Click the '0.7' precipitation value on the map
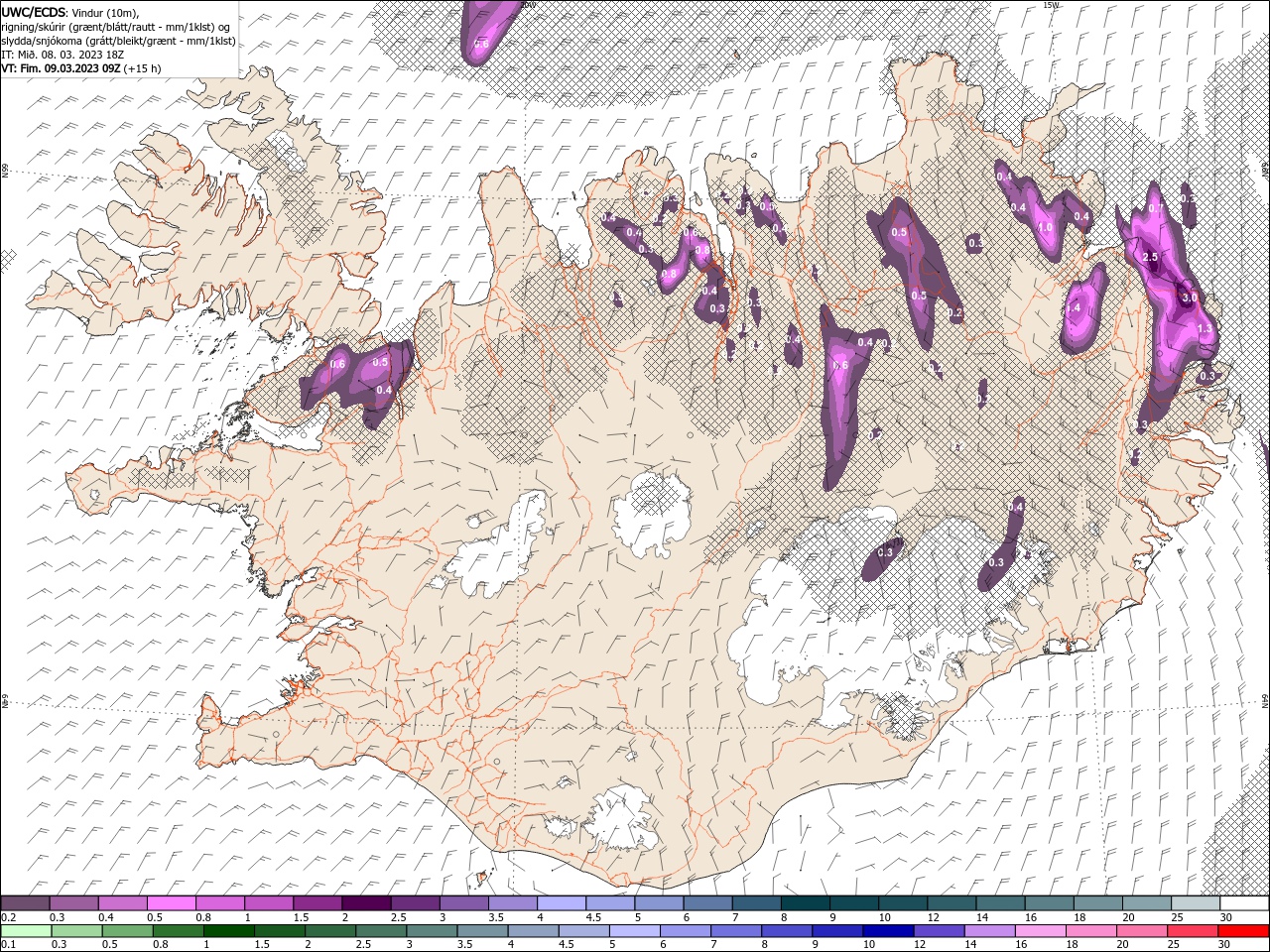The width and height of the screenshot is (1270, 952). 1155,208
